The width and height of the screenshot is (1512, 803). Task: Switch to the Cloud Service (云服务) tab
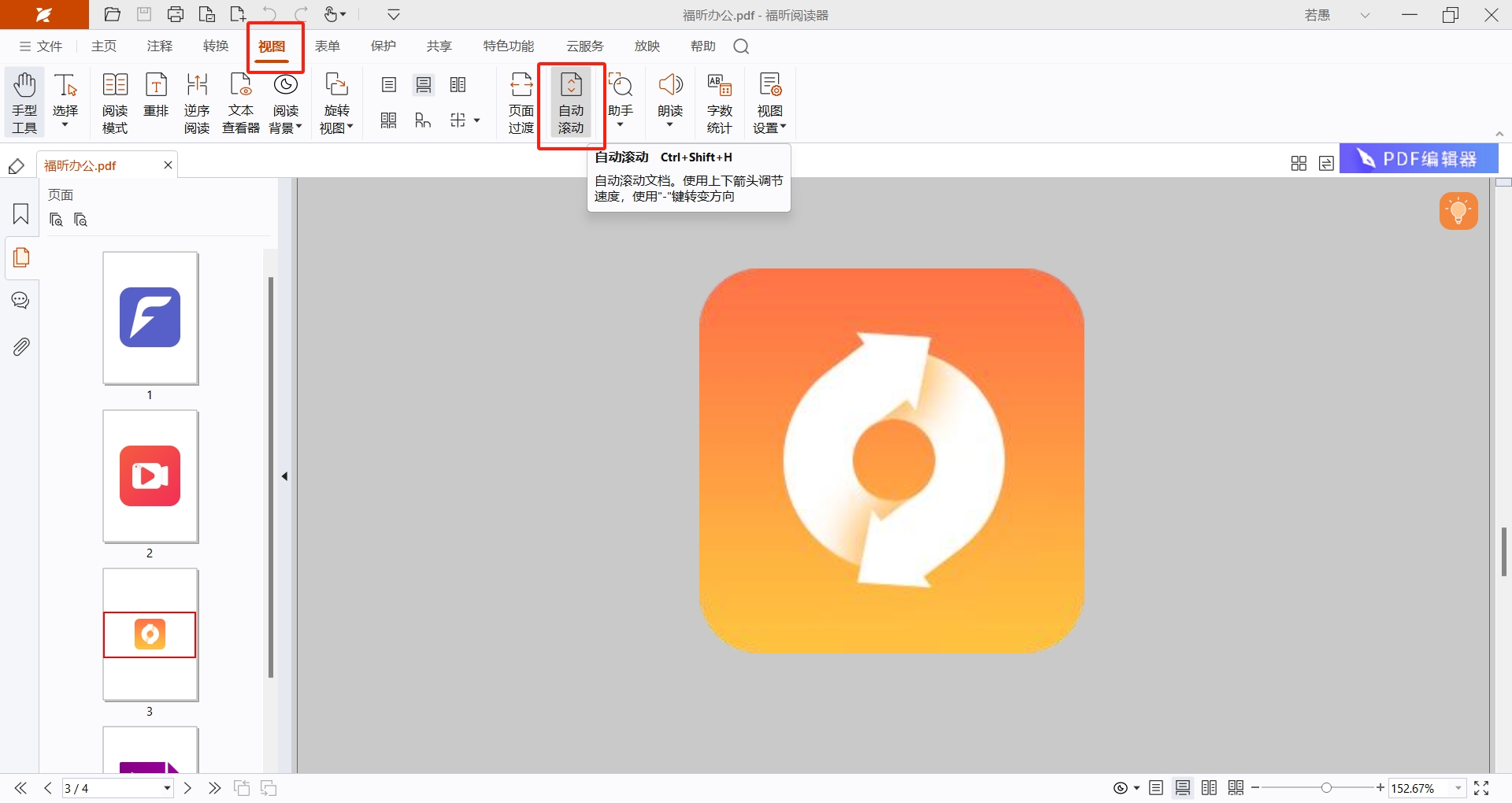585,46
